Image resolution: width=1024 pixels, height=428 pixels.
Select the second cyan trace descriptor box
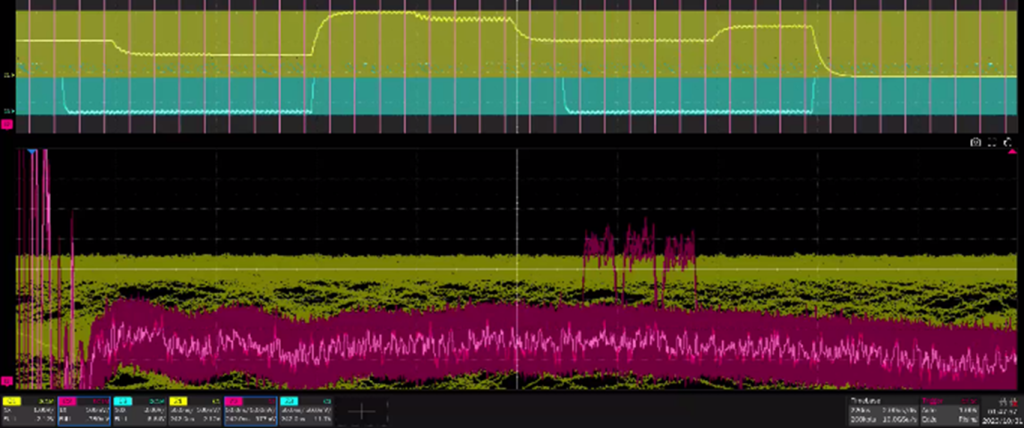pos(306,410)
